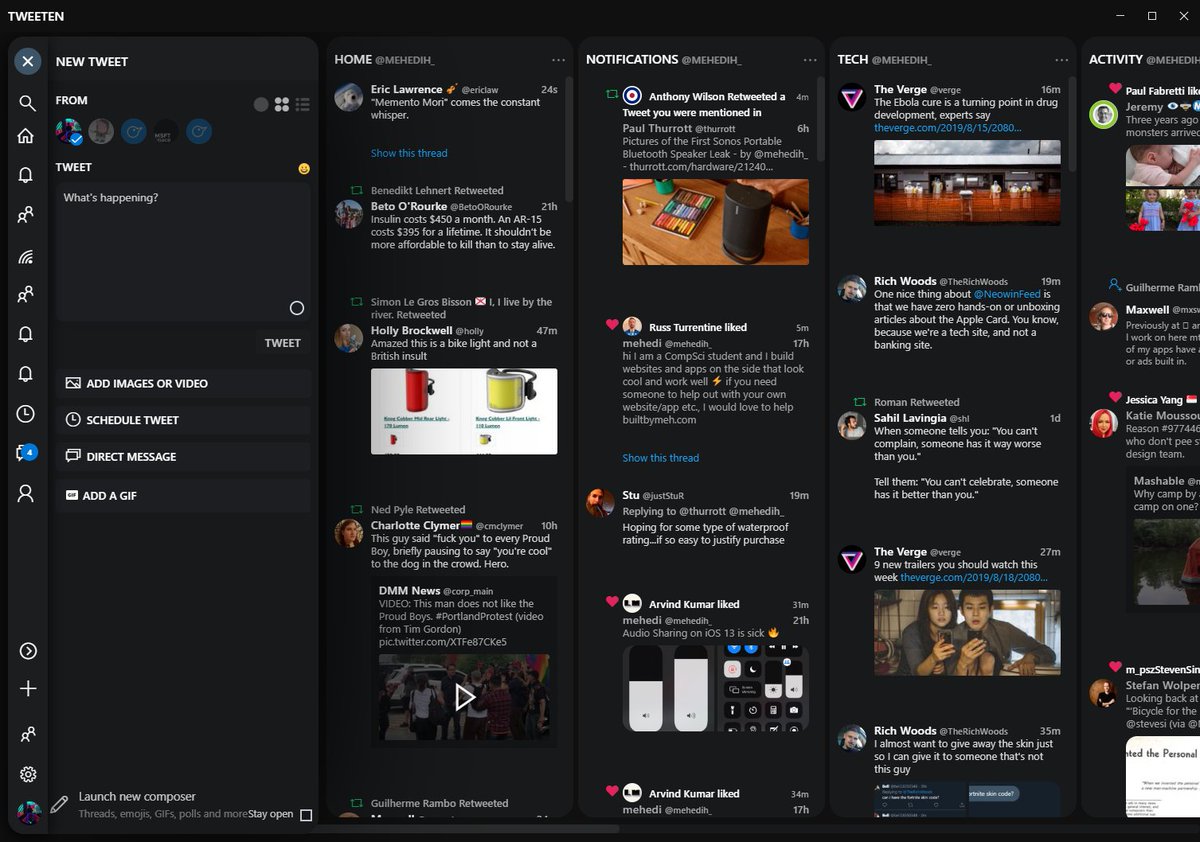Click TWEETEN in the title bar

click(35, 16)
